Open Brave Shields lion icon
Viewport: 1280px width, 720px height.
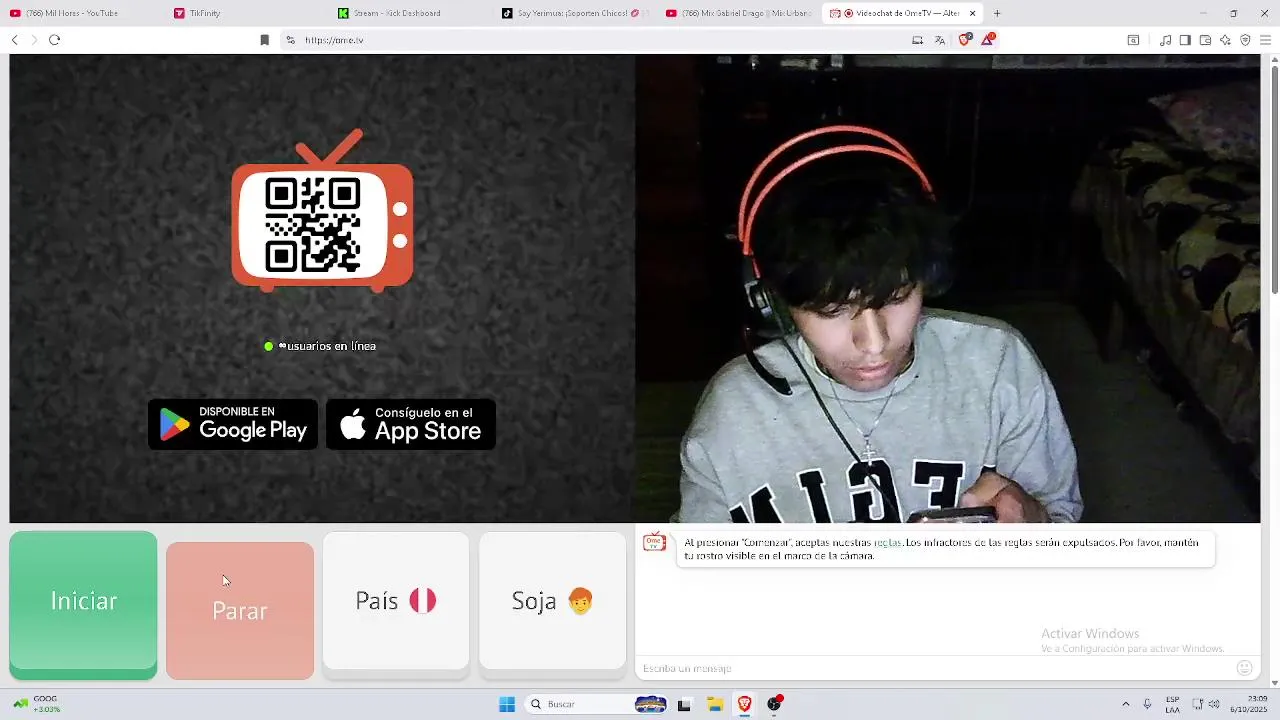965,39
